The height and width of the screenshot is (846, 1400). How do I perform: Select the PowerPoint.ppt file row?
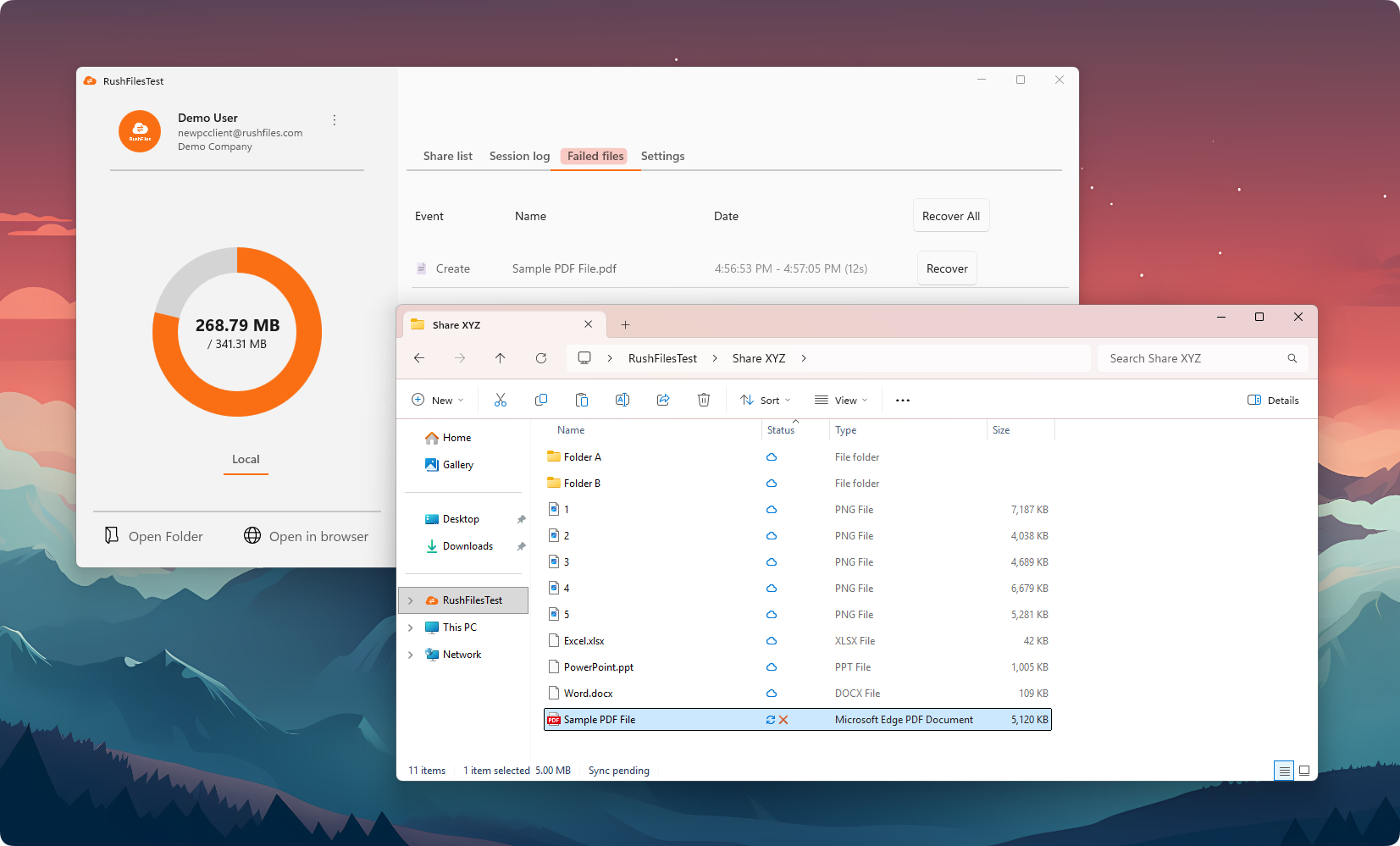(x=797, y=667)
